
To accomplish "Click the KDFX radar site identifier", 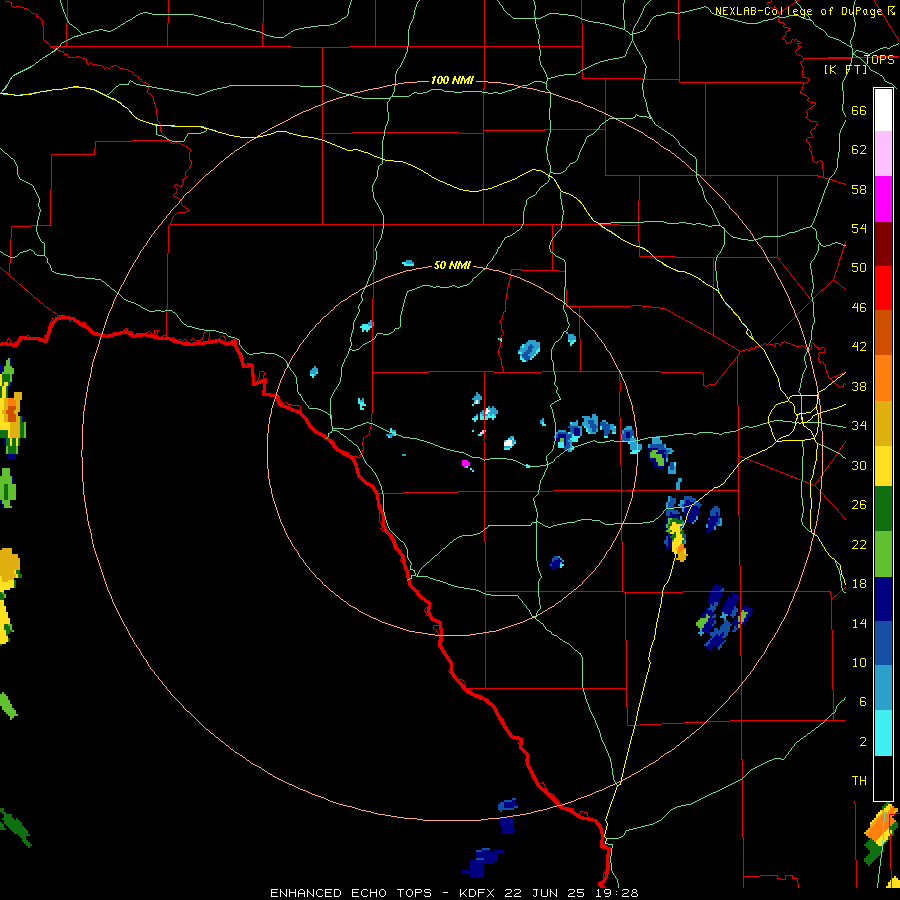I will pyautogui.click(x=479, y=893).
